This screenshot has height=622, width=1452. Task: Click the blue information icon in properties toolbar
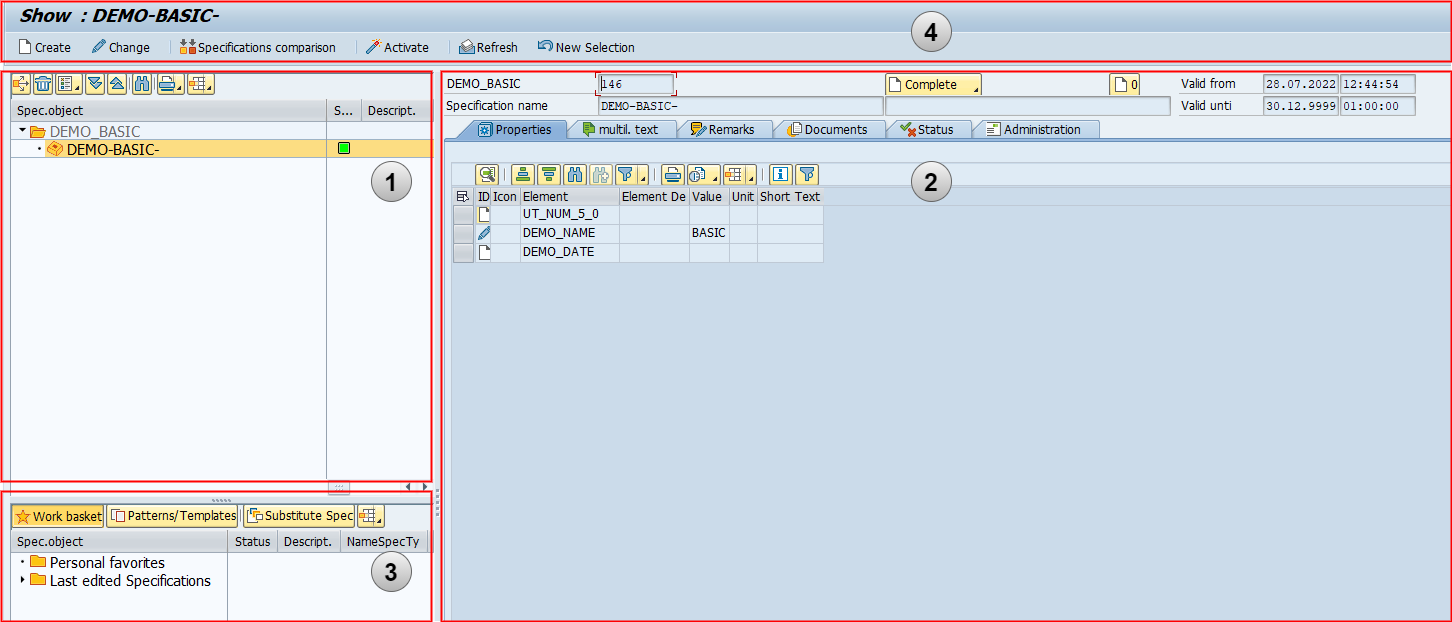(780, 174)
